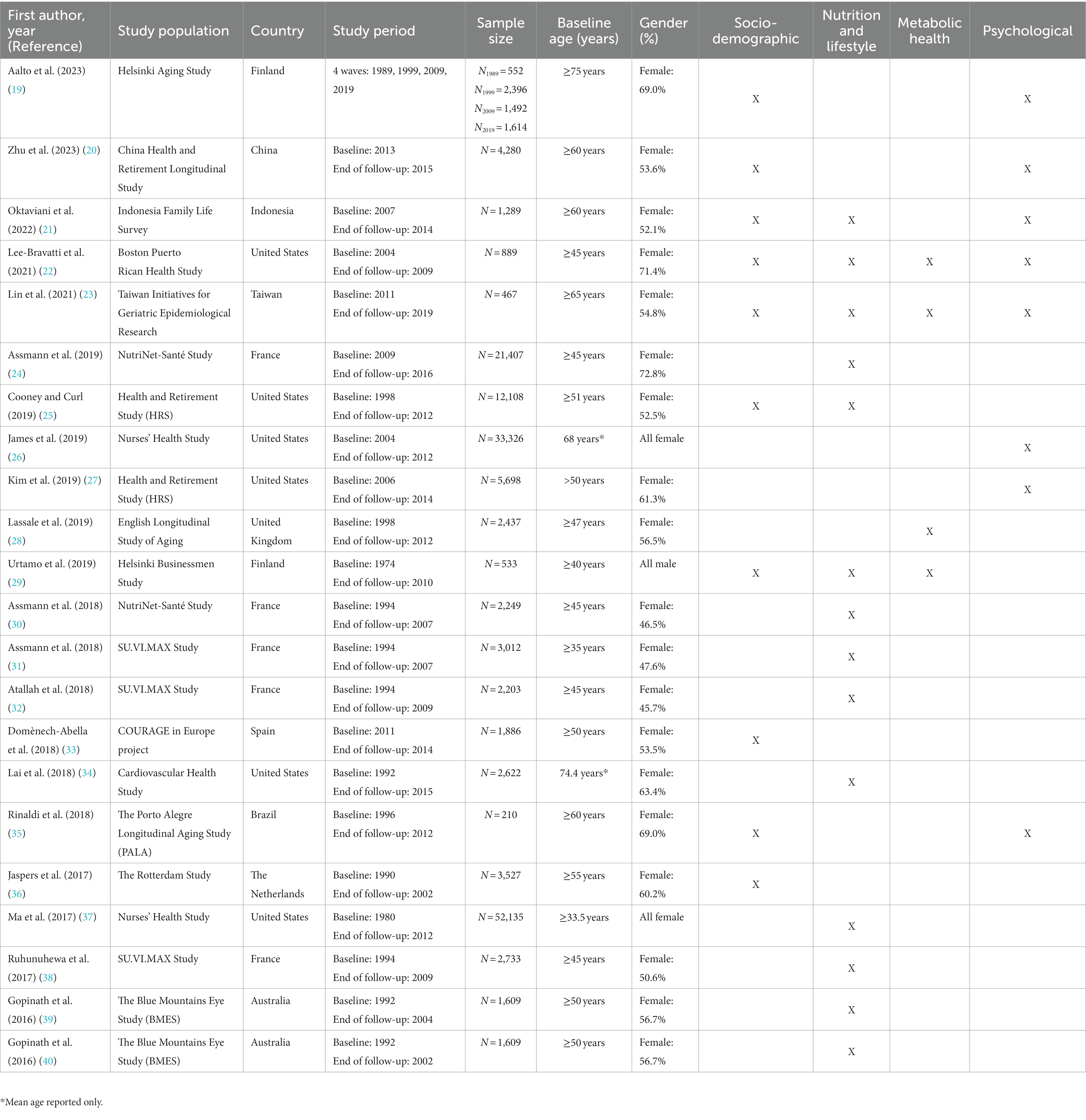The width and height of the screenshot is (1086, 1120).
Task: Open reference link 28 for Lassale et al.
Action: click(17, 540)
